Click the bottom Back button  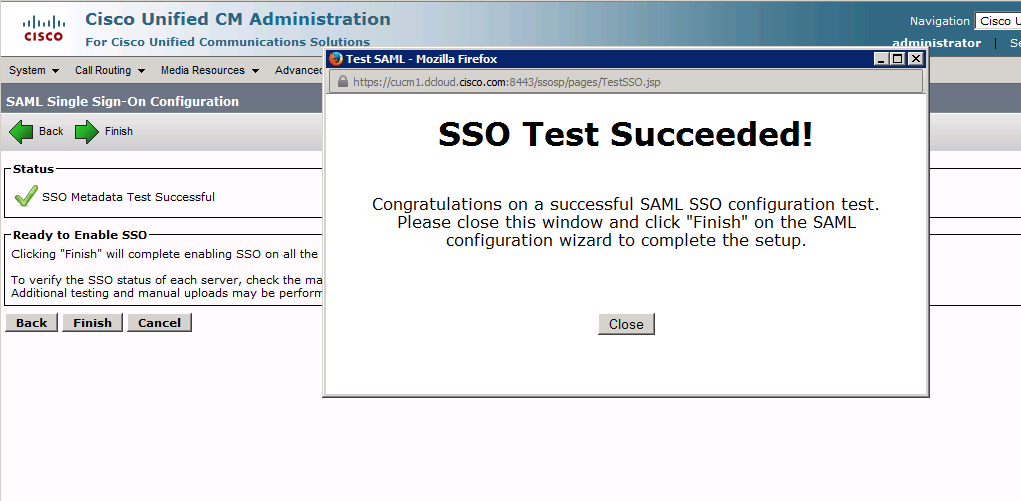31,322
